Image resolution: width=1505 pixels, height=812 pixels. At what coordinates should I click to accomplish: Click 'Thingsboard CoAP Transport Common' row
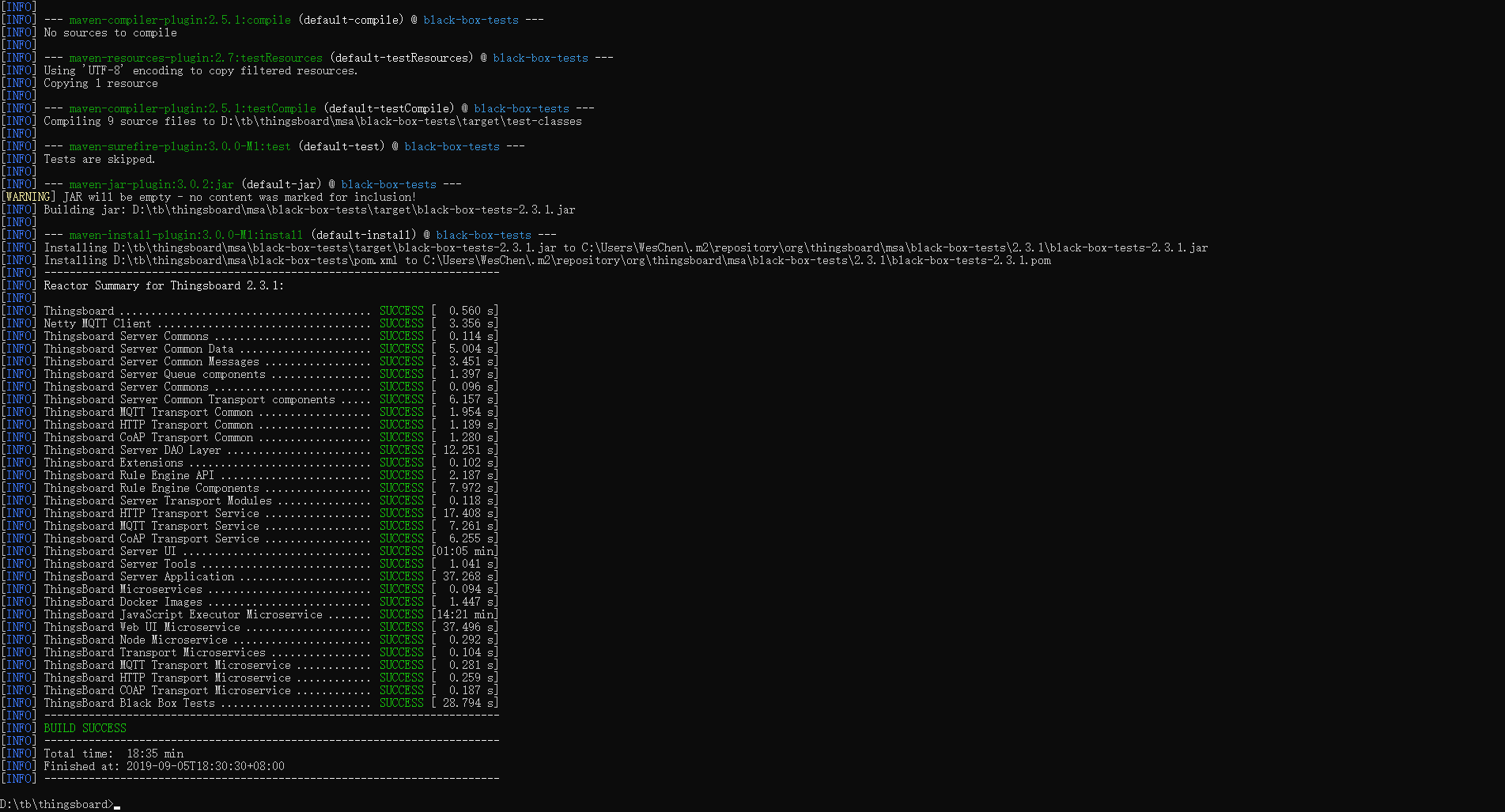coord(250,437)
